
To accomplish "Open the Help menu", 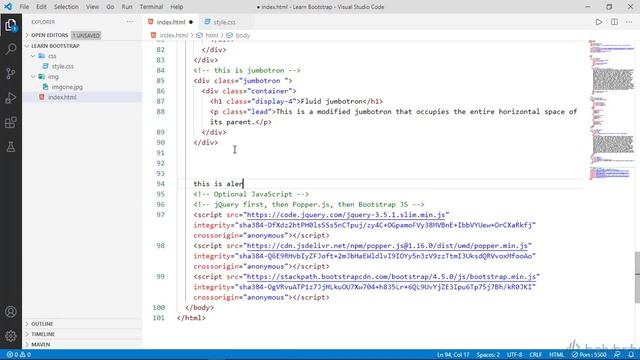I will [x=177, y=7].
